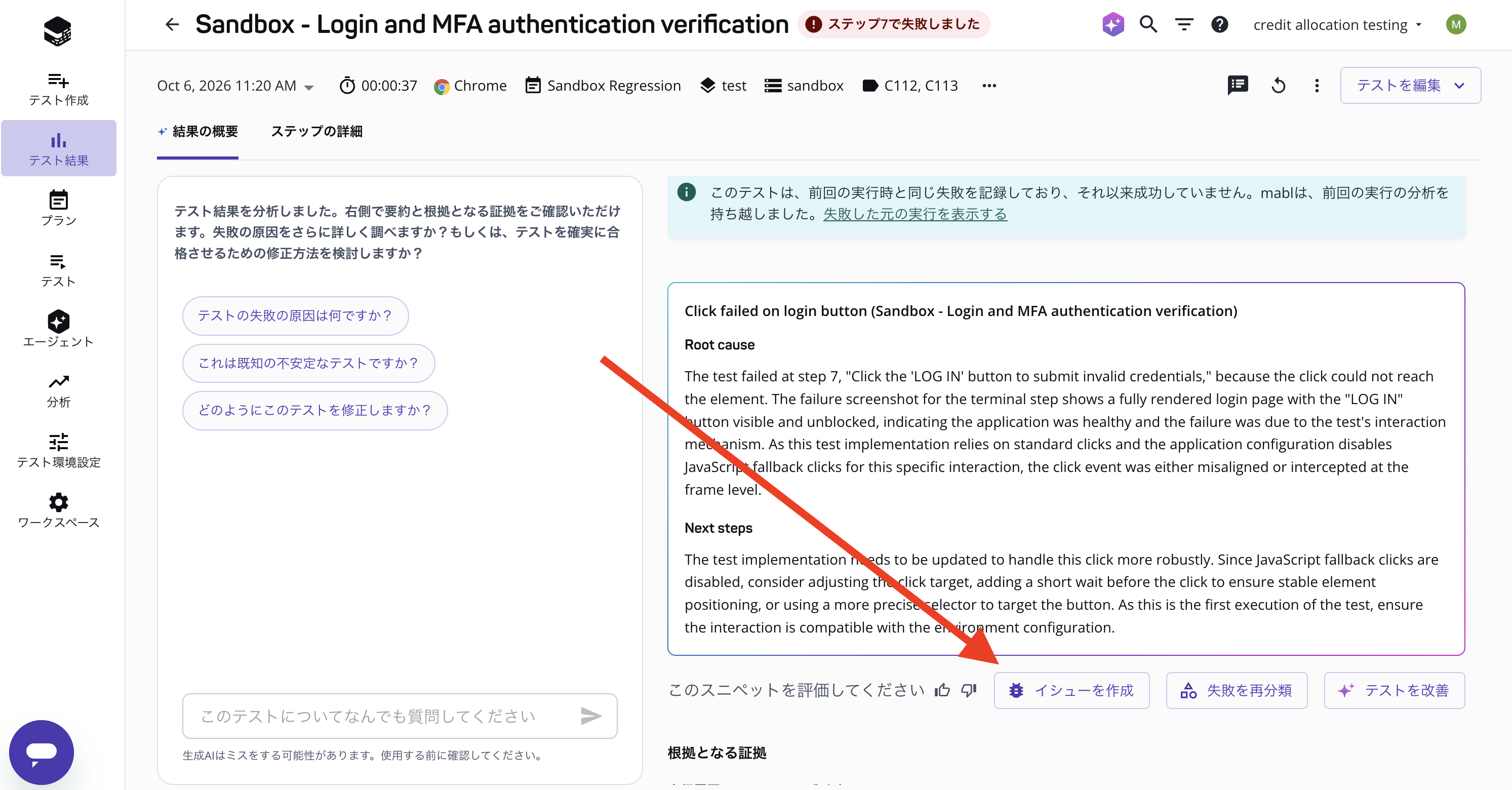
Task: Open テスト環境設定 in the sidebar
Action: click(x=59, y=450)
